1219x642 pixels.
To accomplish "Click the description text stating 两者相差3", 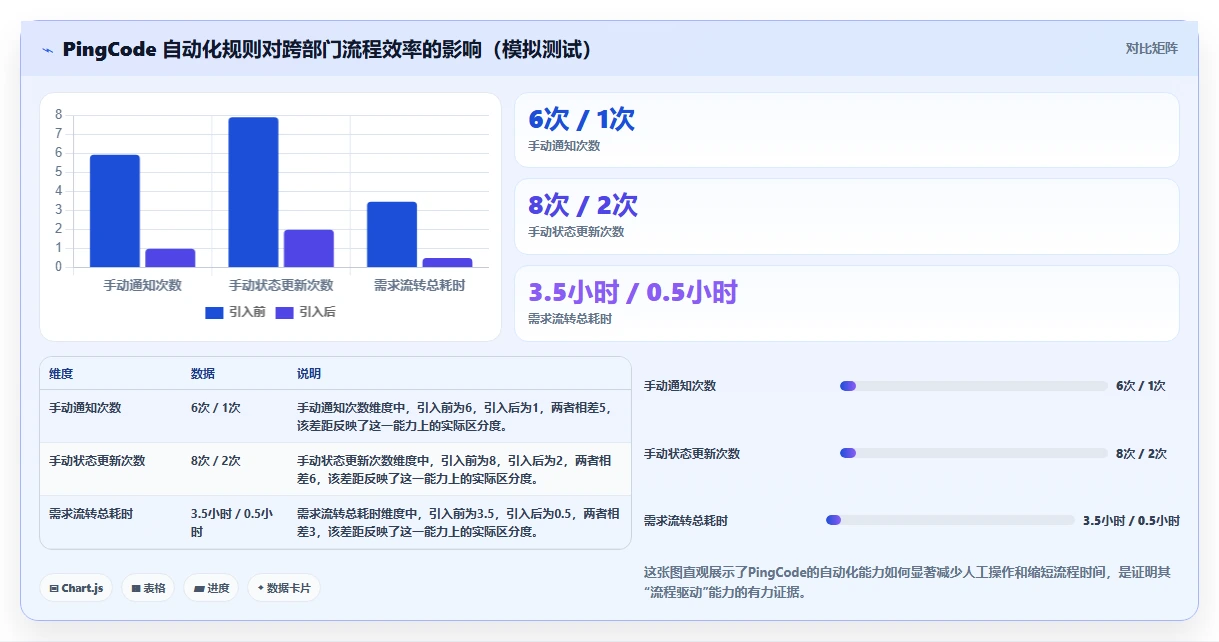I will click(x=460, y=523).
